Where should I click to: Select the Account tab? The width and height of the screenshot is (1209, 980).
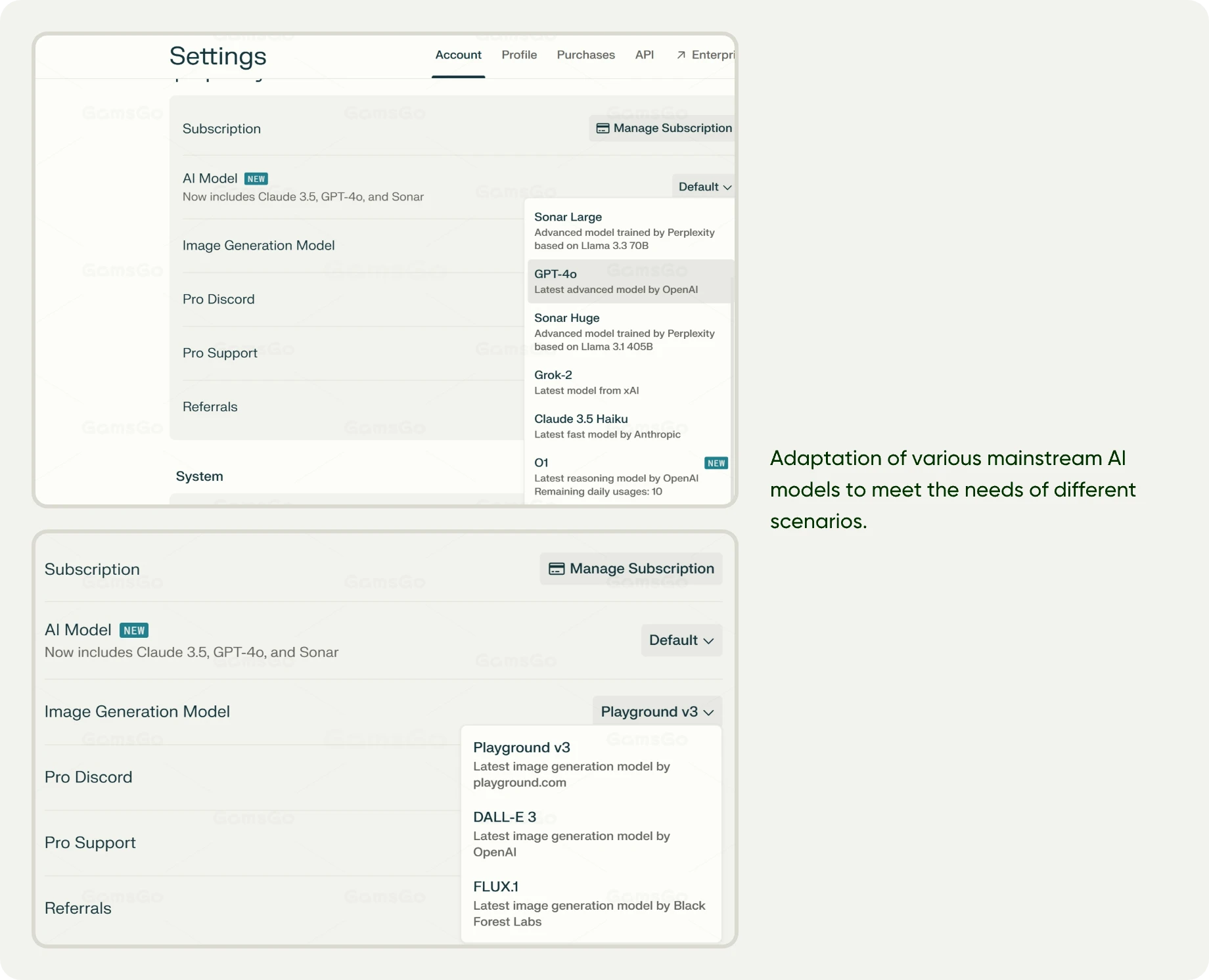point(458,55)
